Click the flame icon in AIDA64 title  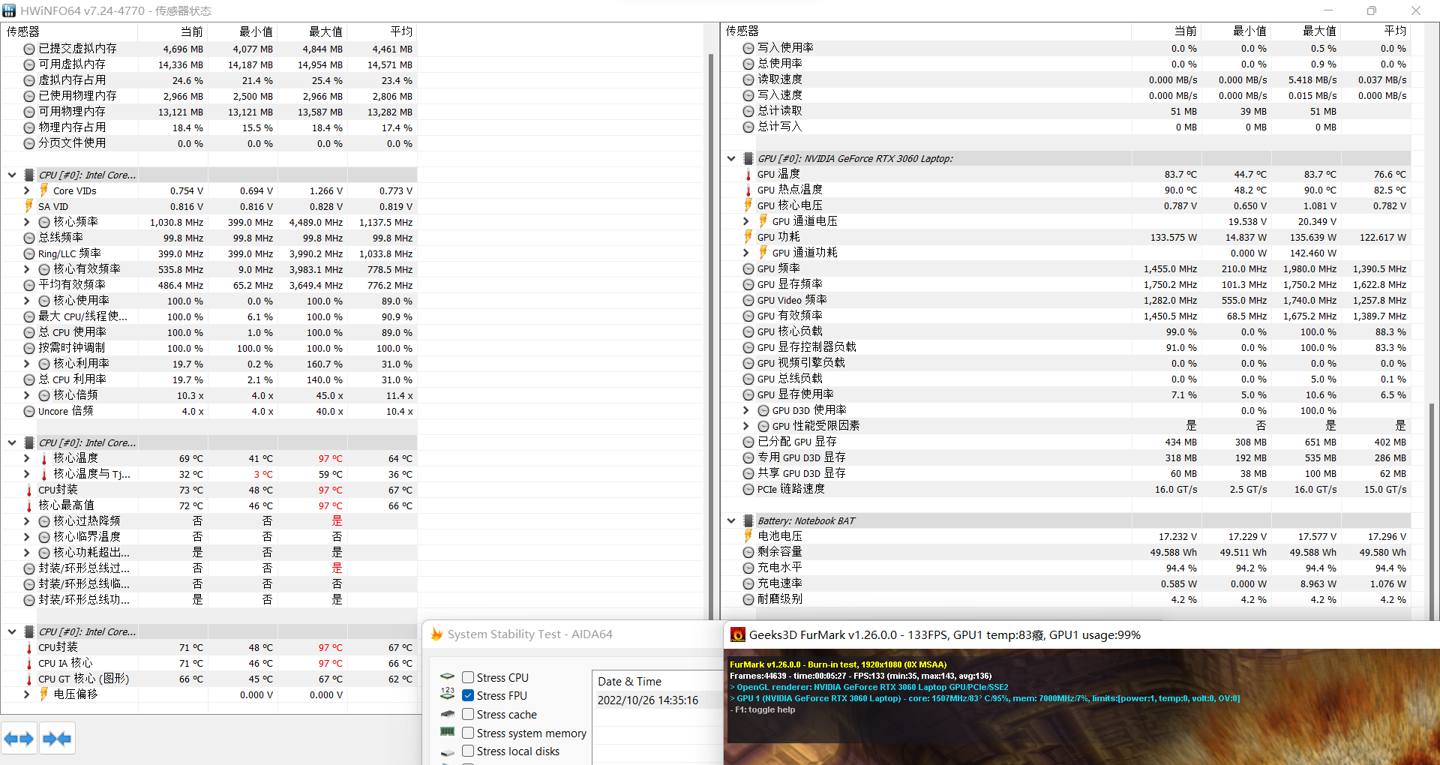(x=436, y=634)
